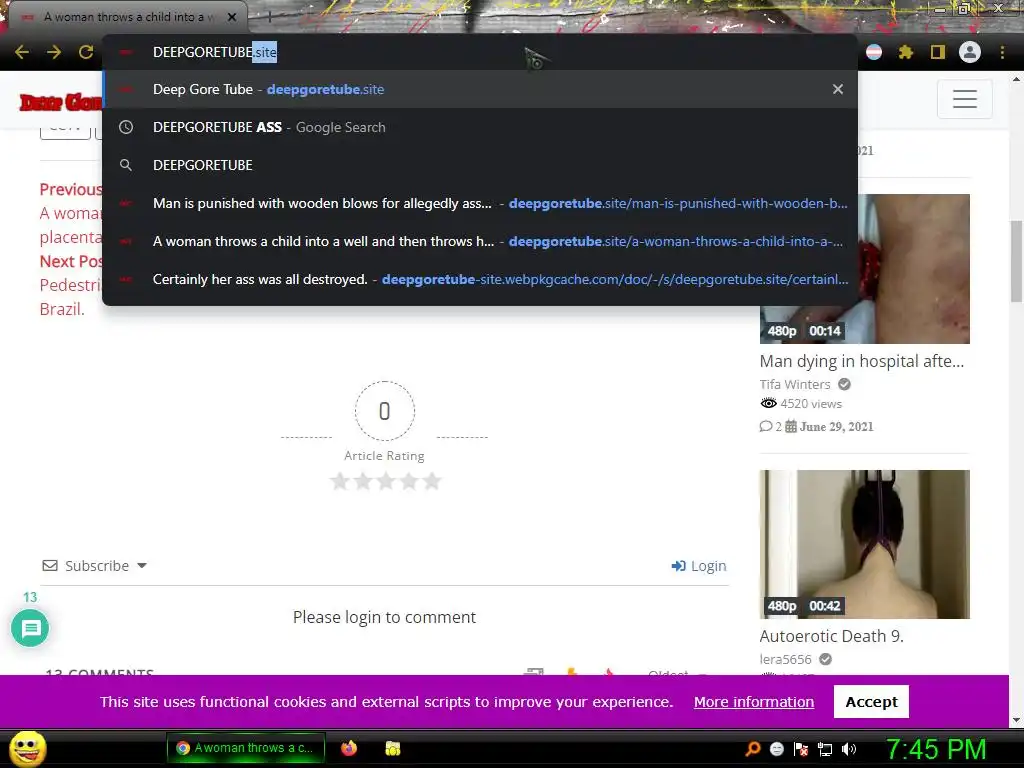The width and height of the screenshot is (1024, 768).
Task: Open 'More information' cookie link
Action: coord(754,702)
